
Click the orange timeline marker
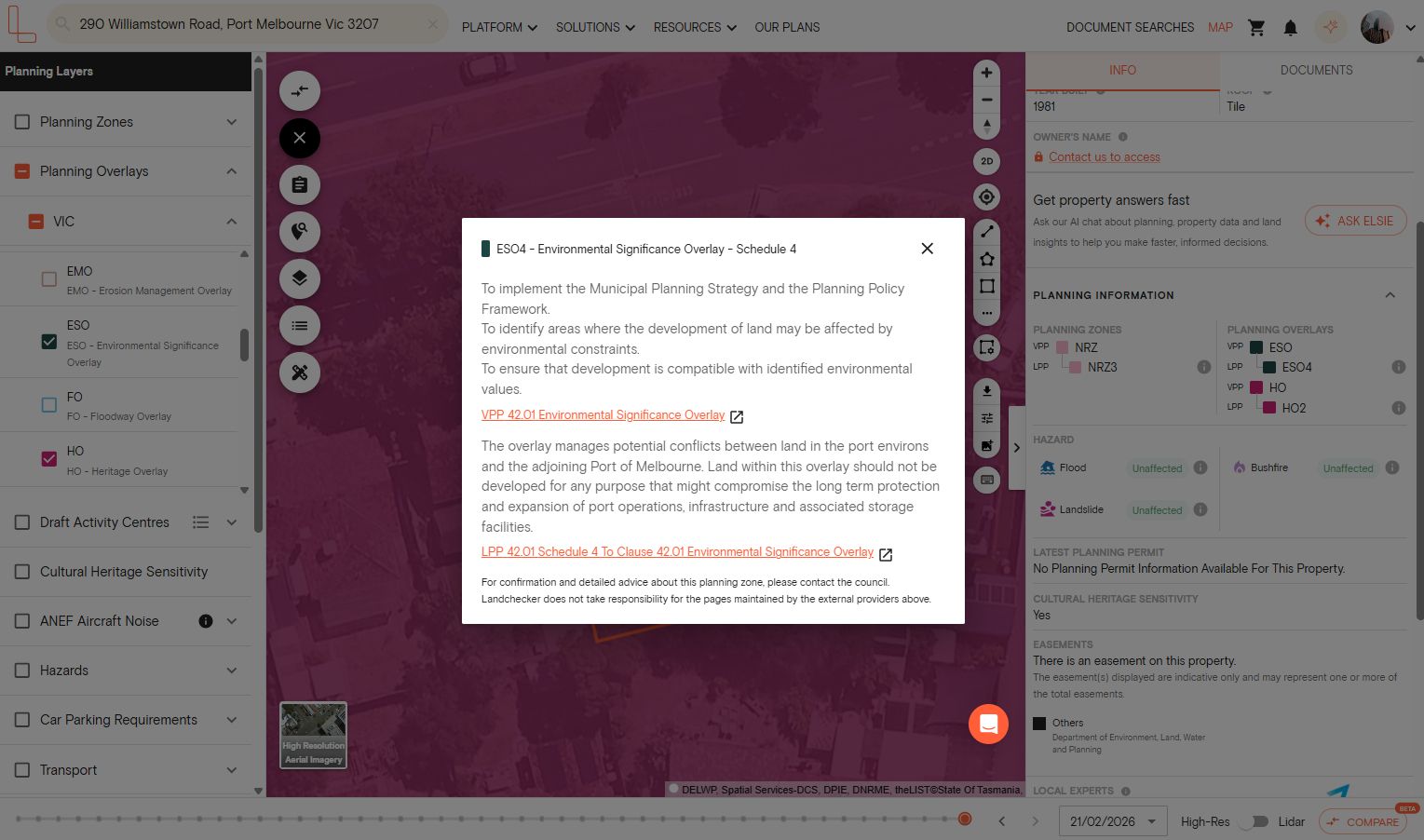pos(965,820)
